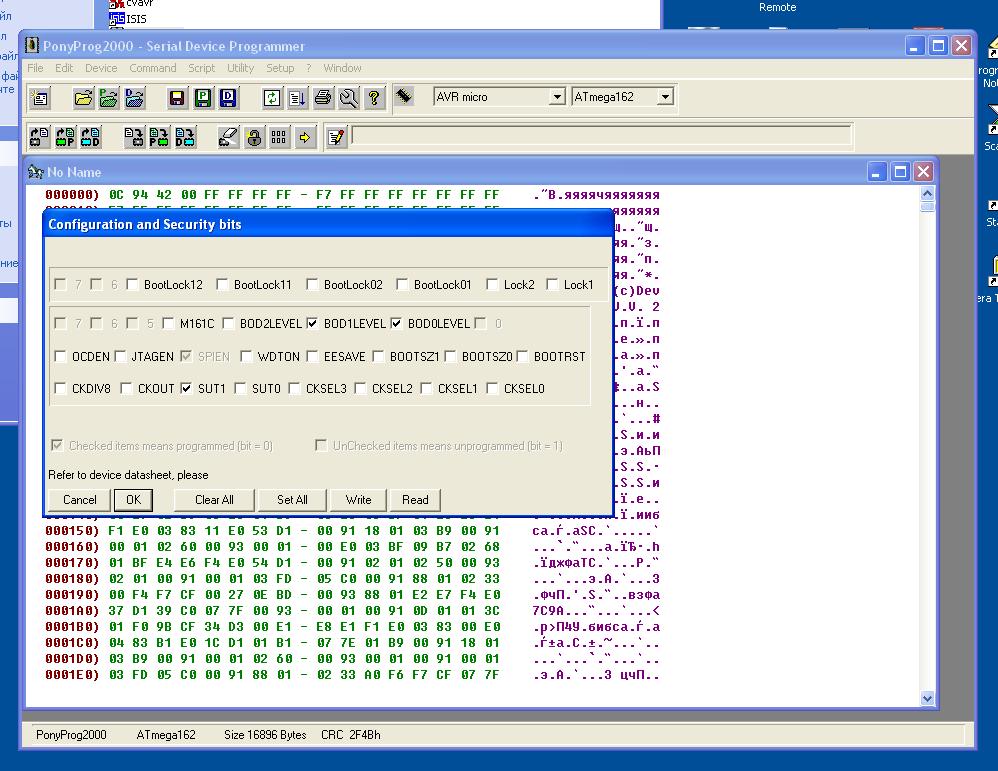
Task: Open the Setup menu
Action: (280, 68)
